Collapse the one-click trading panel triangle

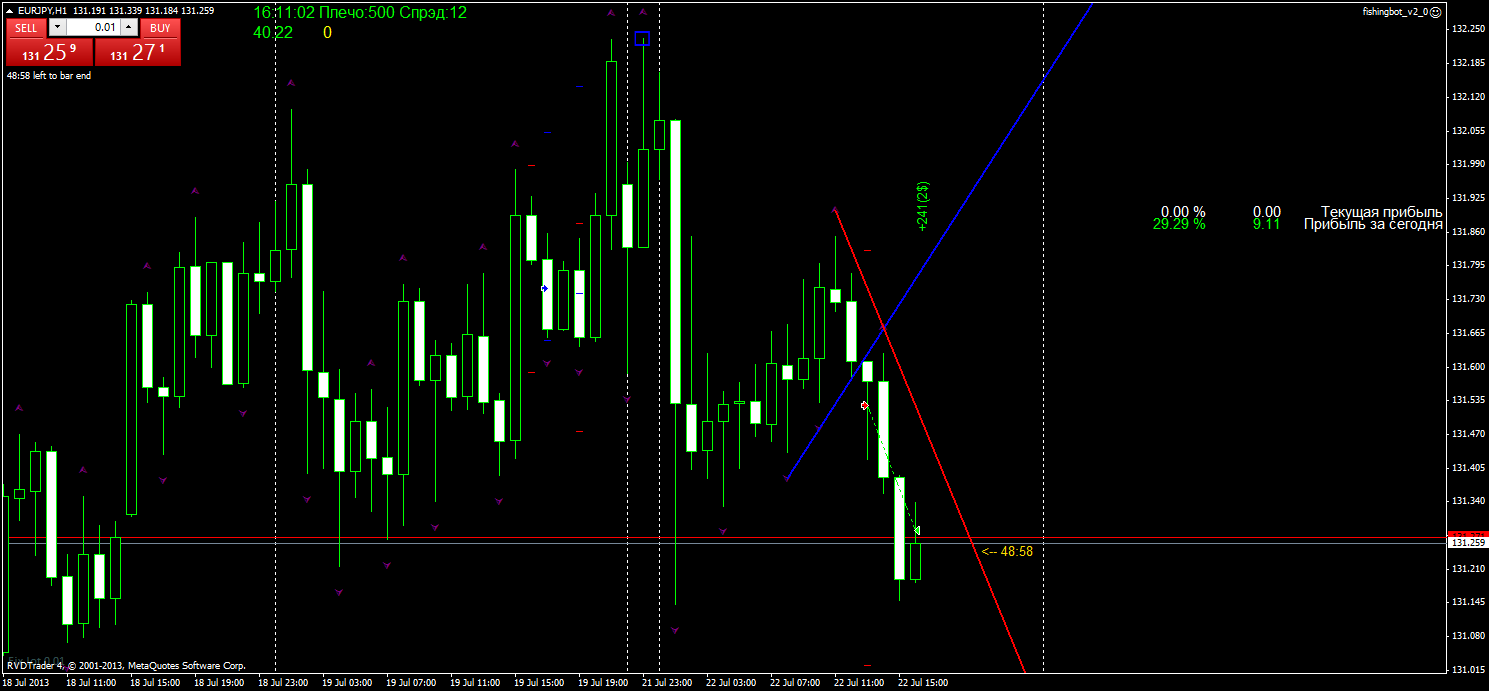[x=11, y=10]
